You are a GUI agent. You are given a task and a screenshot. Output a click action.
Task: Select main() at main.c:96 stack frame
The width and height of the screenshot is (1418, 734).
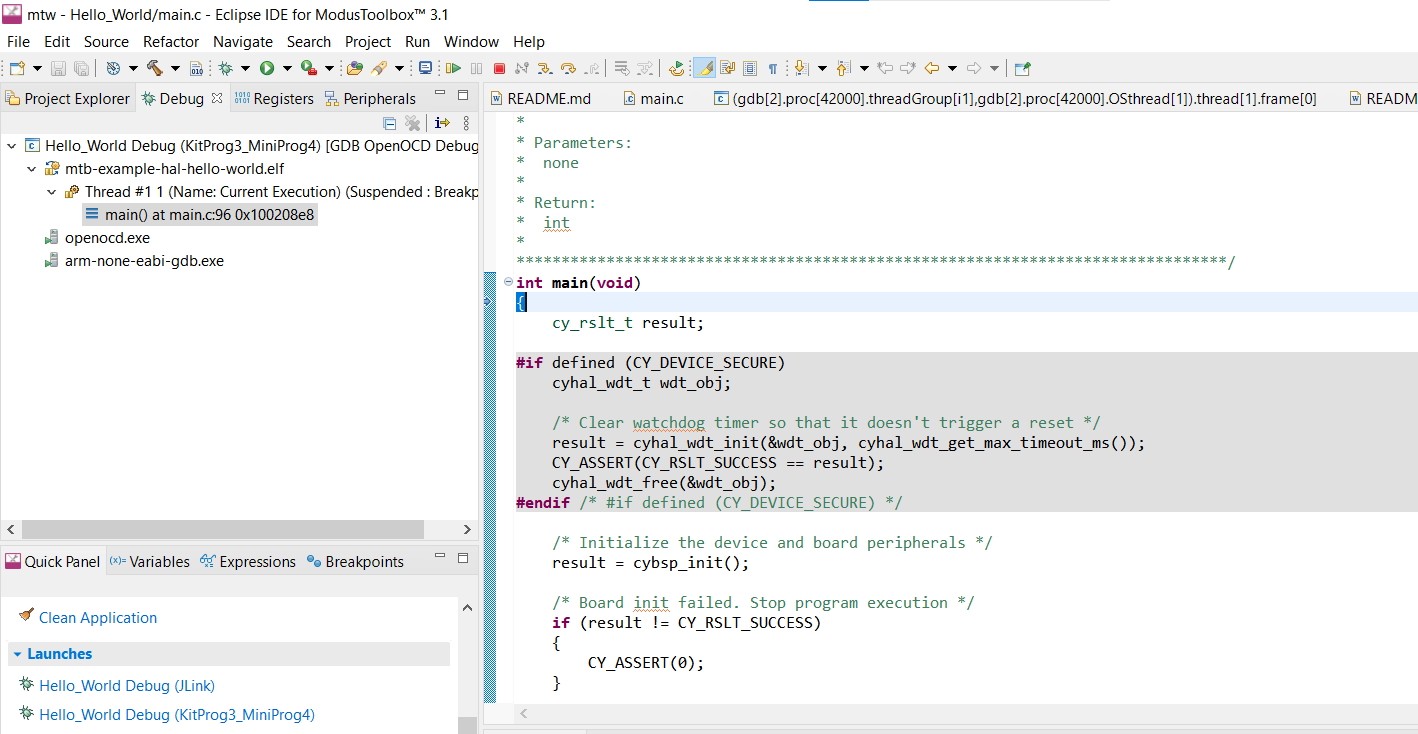[200, 214]
